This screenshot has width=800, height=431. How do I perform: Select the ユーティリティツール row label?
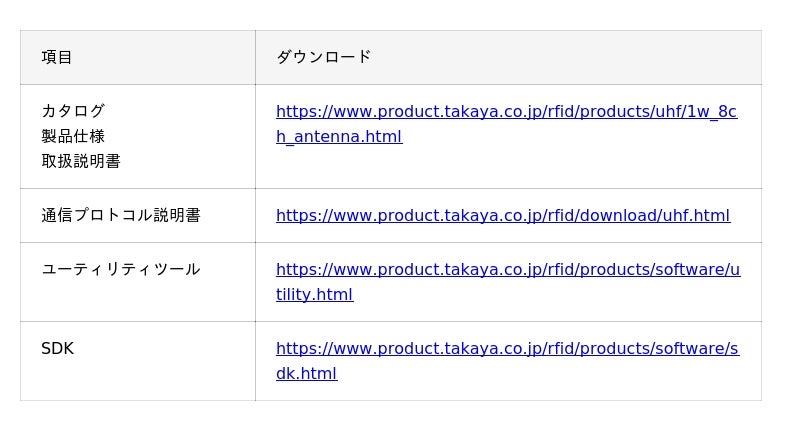coord(121,270)
